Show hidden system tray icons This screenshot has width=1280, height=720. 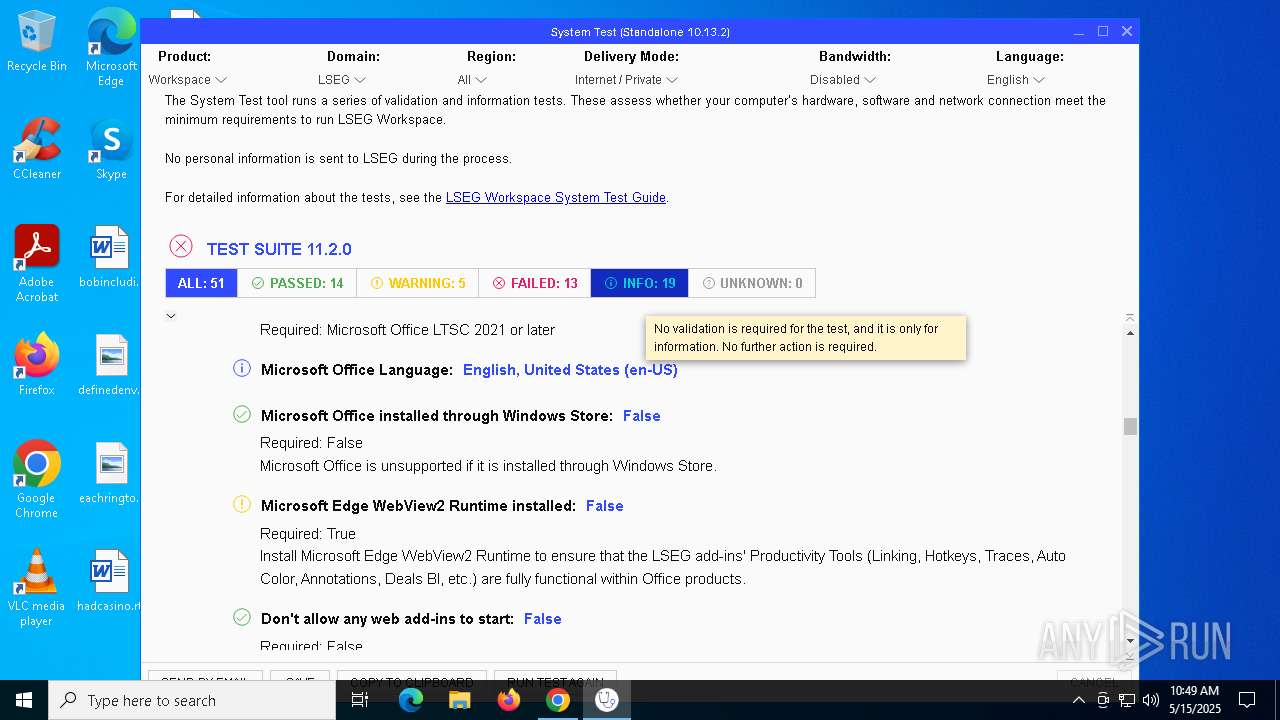click(1078, 700)
